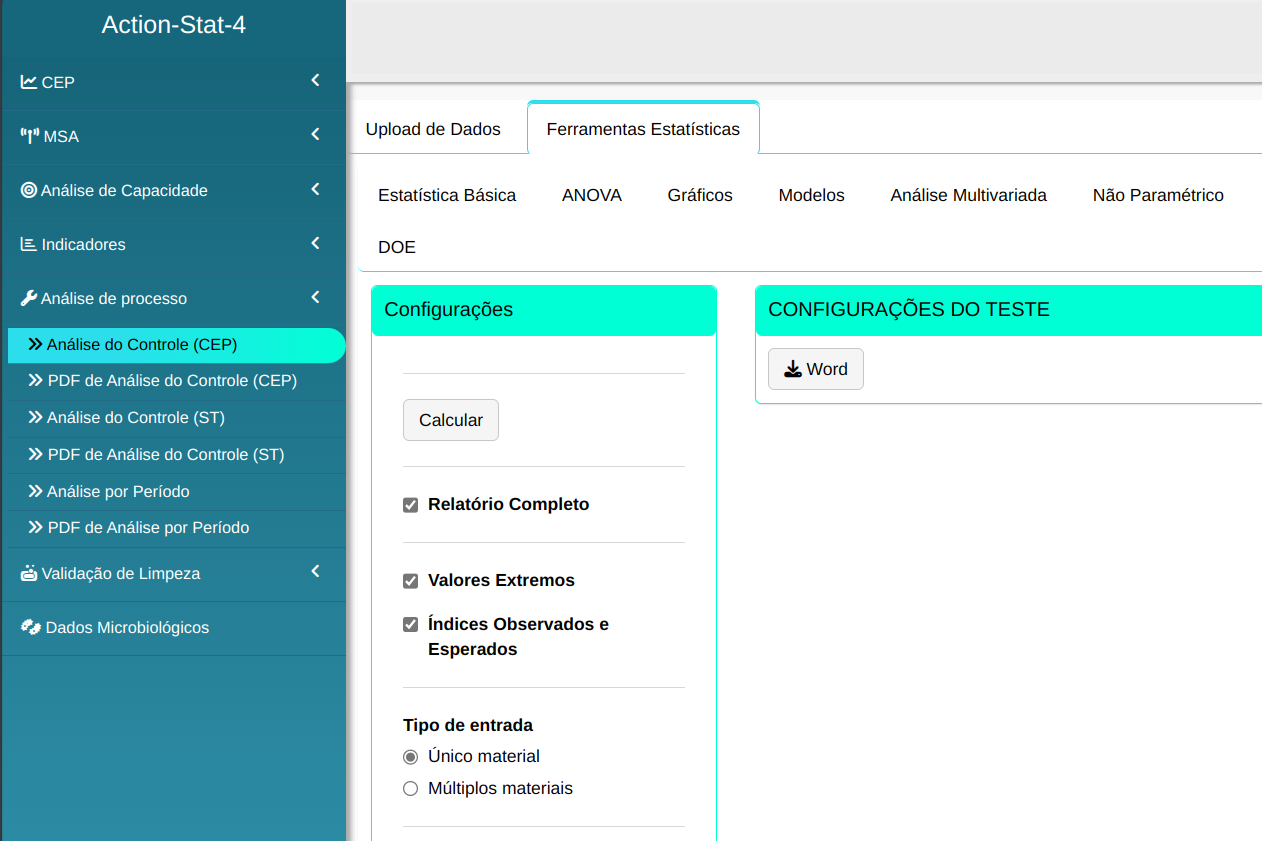
Task: Collapse the Análise de processo chevron
Action: click(315, 297)
